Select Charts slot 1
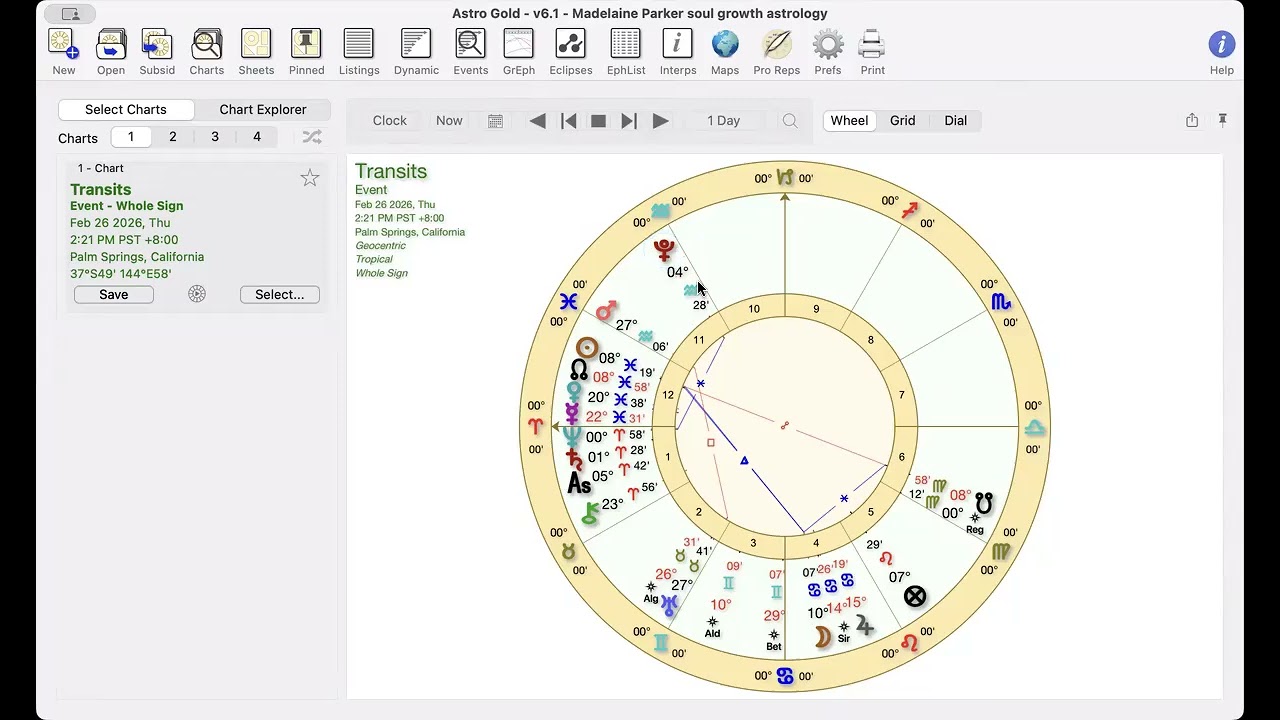Screen dimensions: 1280x720 (131, 137)
